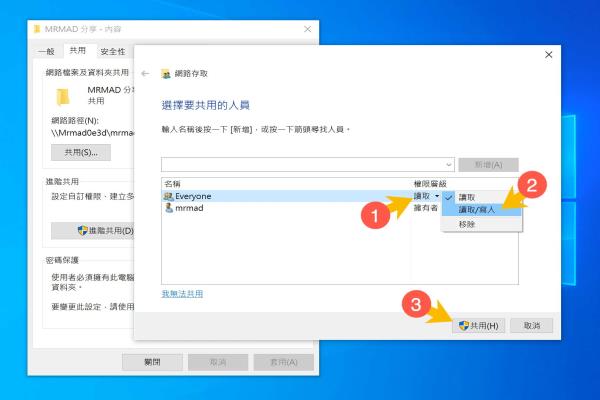Open Everyone permission level dropdown arrow

click(437, 196)
